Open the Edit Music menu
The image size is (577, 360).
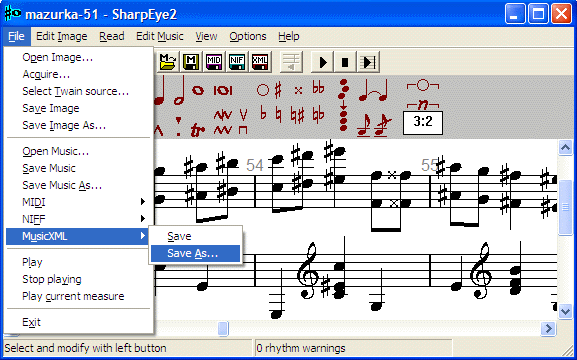coord(160,36)
